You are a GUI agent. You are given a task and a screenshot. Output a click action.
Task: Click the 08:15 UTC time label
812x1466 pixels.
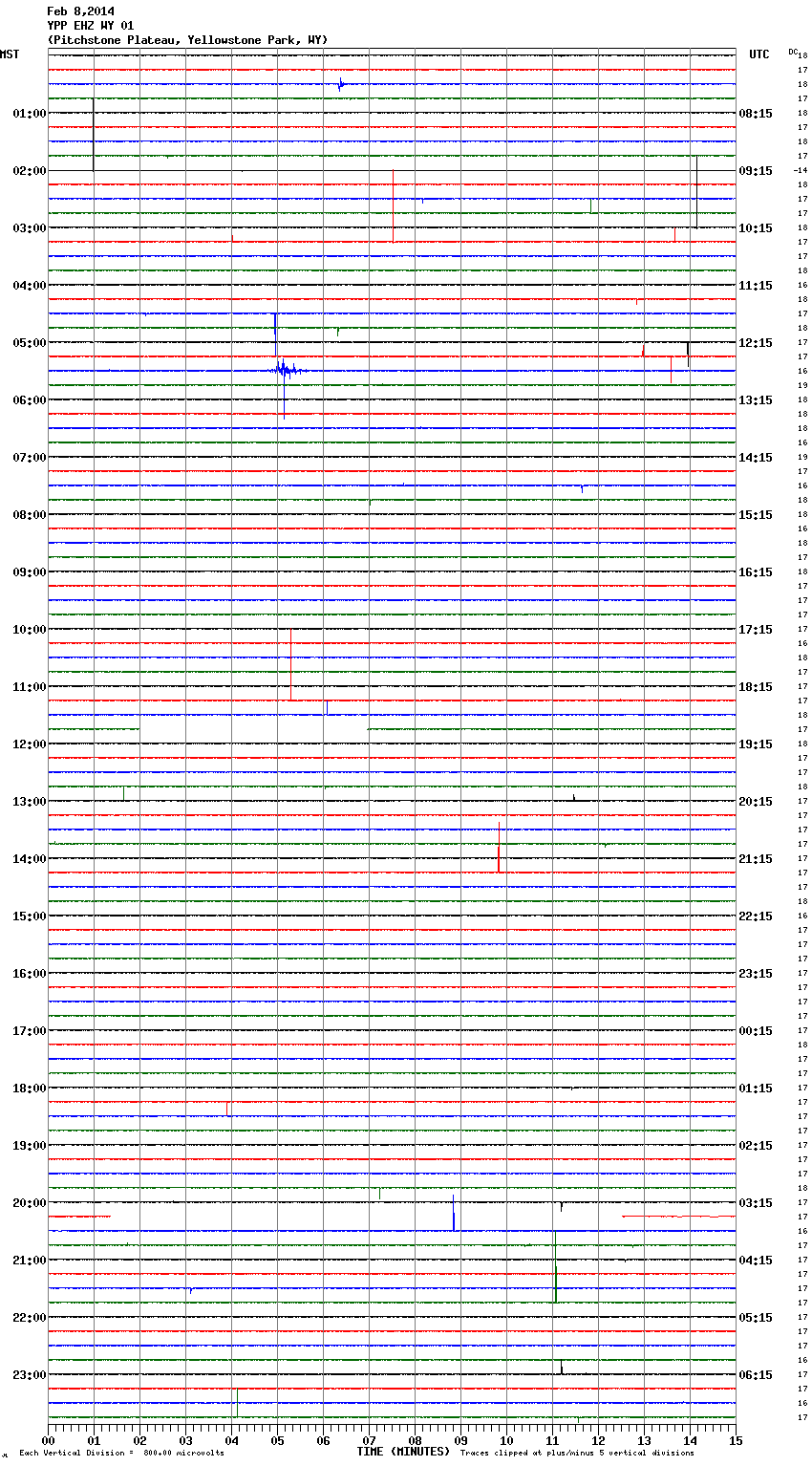point(756,114)
